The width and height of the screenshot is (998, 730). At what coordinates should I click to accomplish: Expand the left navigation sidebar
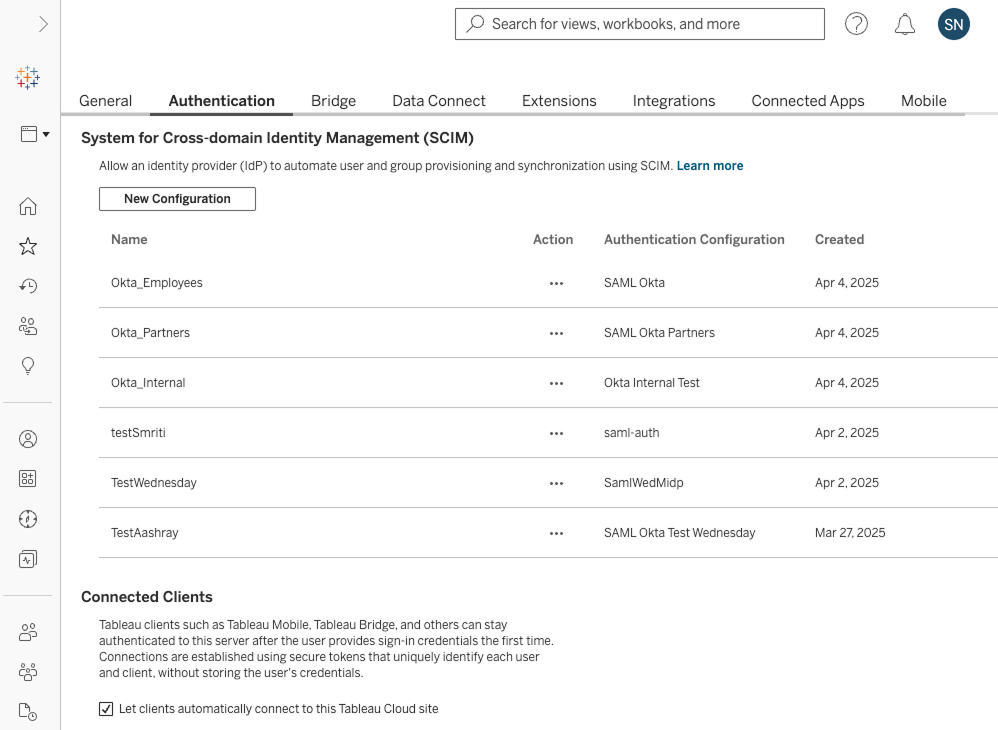click(x=43, y=24)
